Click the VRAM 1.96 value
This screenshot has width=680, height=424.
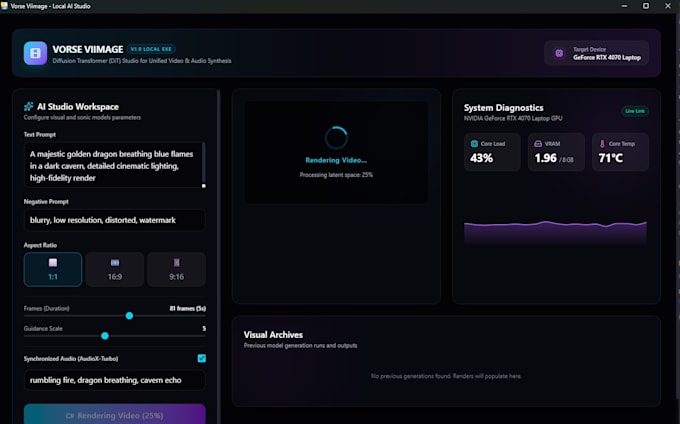coord(546,158)
